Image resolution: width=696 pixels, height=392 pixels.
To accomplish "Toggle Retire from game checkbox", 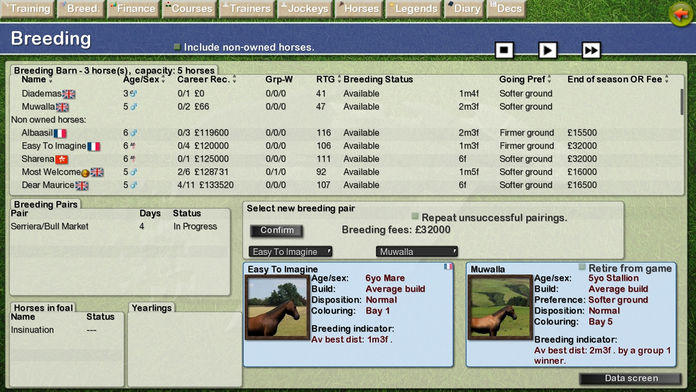I will click(x=582, y=267).
